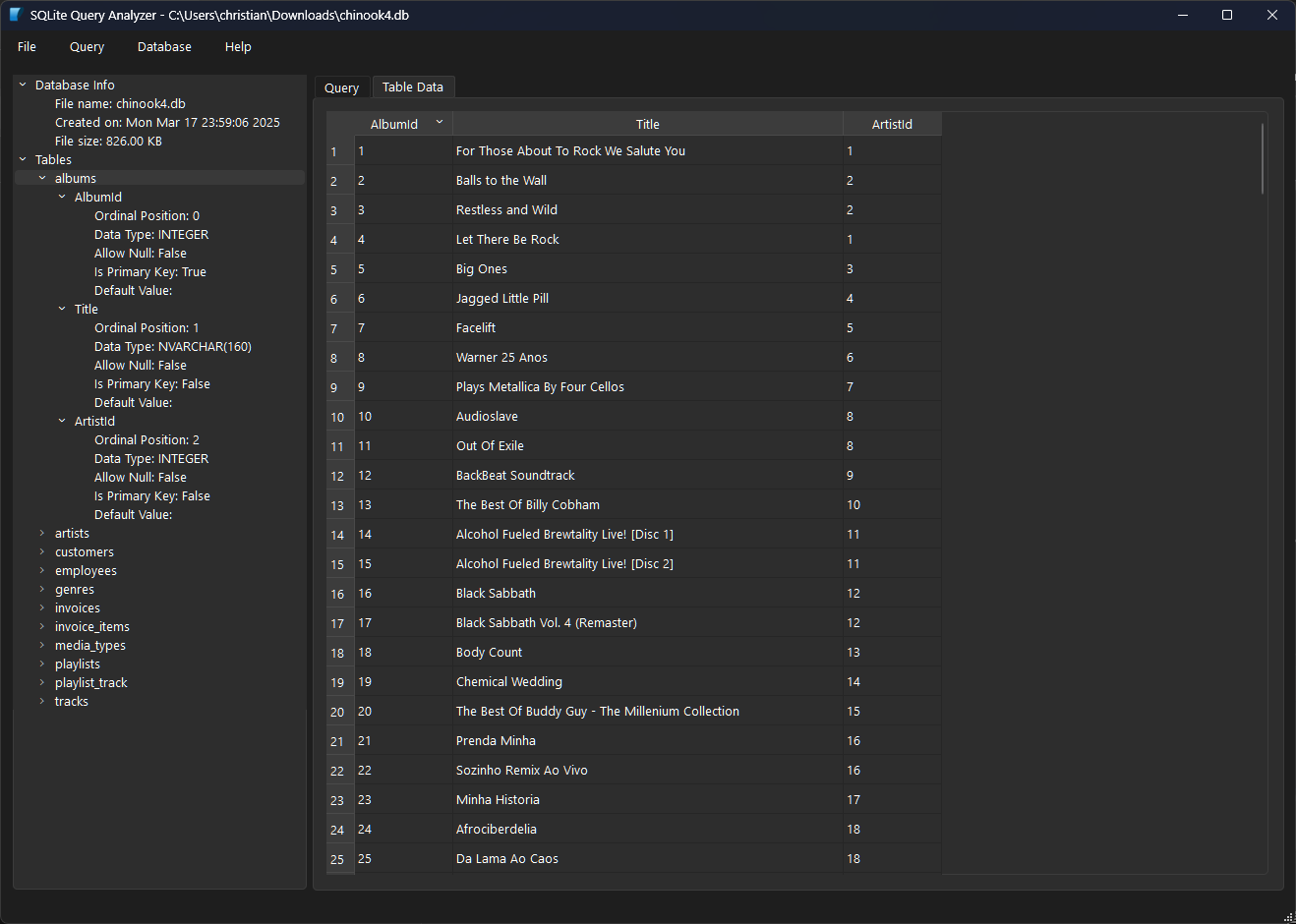Image resolution: width=1296 pixels, height=924 pixels.
Task: Click 'Facelift' title cell
Action: pos(647,327)
